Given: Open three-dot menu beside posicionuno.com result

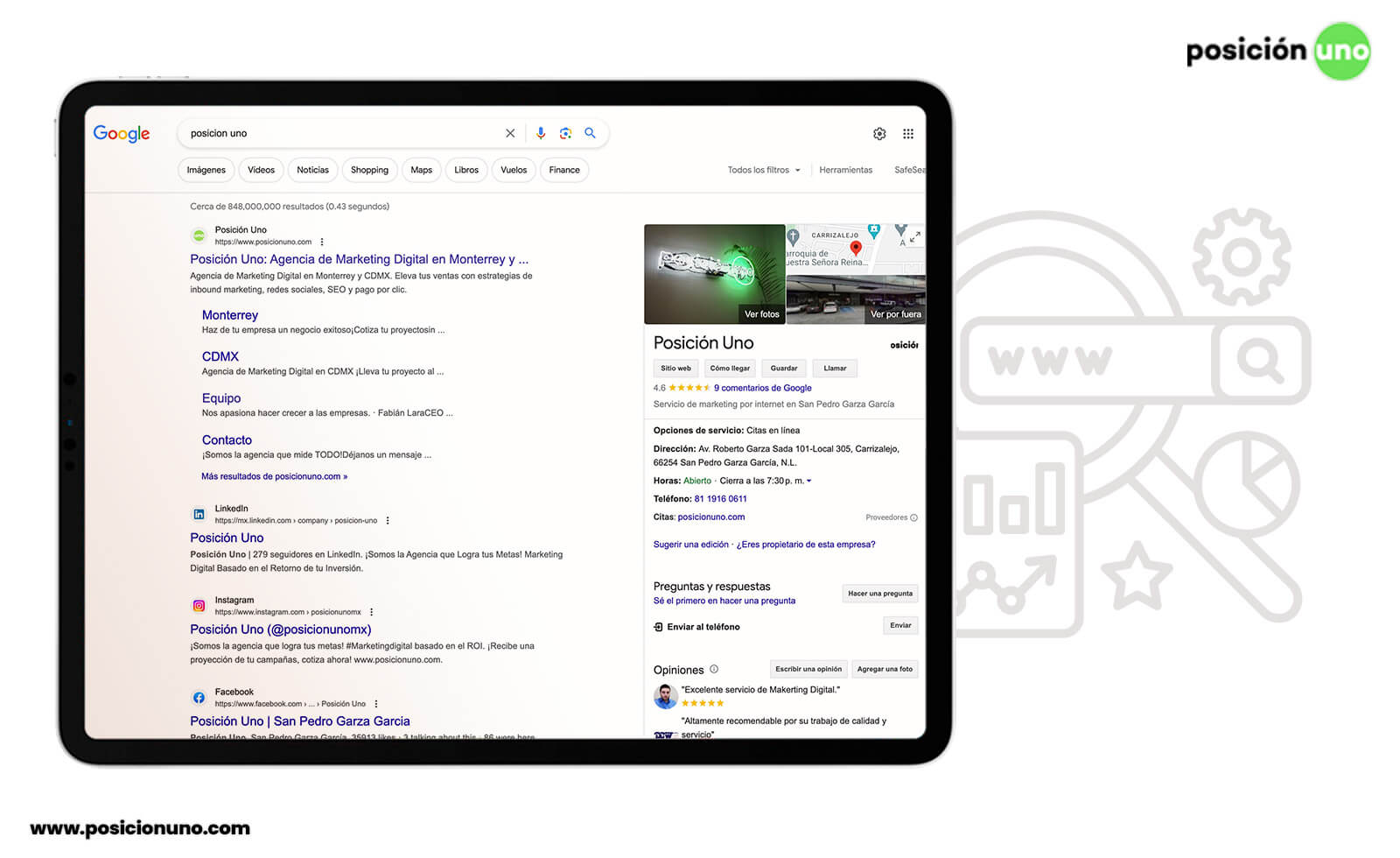Looking at the screenshot, I should click(x=322, y=243).
